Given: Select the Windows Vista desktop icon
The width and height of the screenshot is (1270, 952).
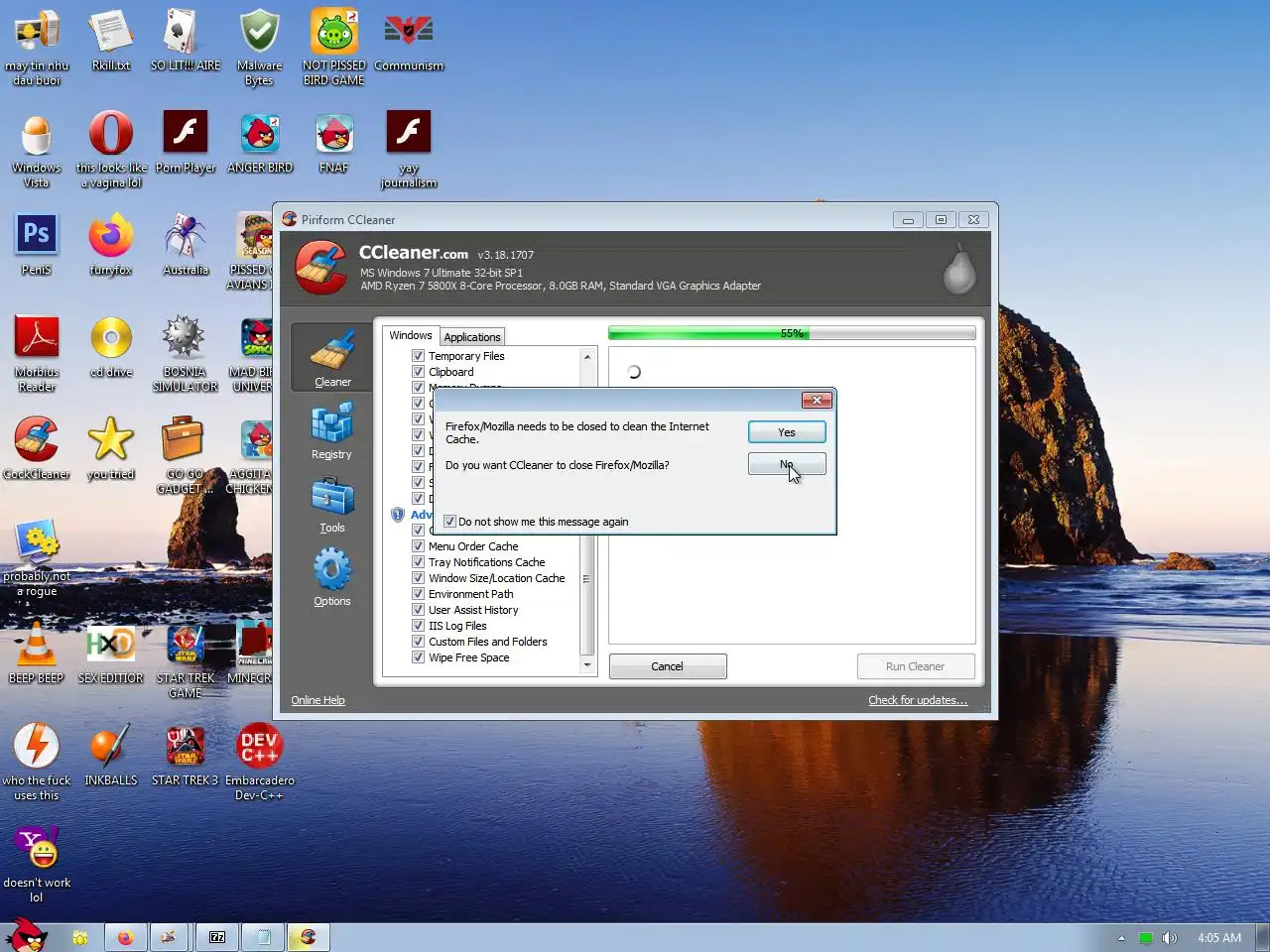Looking at the screenshot, I should point(37,150).
